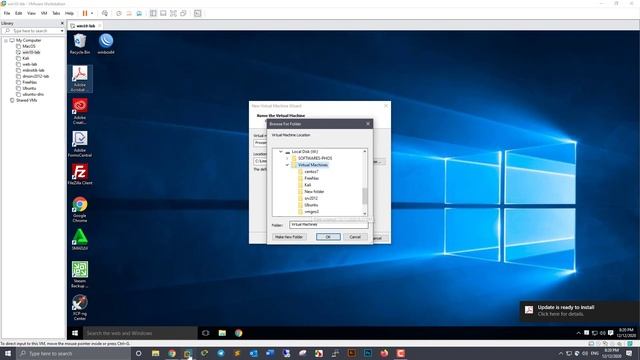Click the Send Ctrl+Alt+Del toolbar icon
Image resolution: width=640 pixels, height=360 pixels.
pyautogui.click(x=105, y=13)
